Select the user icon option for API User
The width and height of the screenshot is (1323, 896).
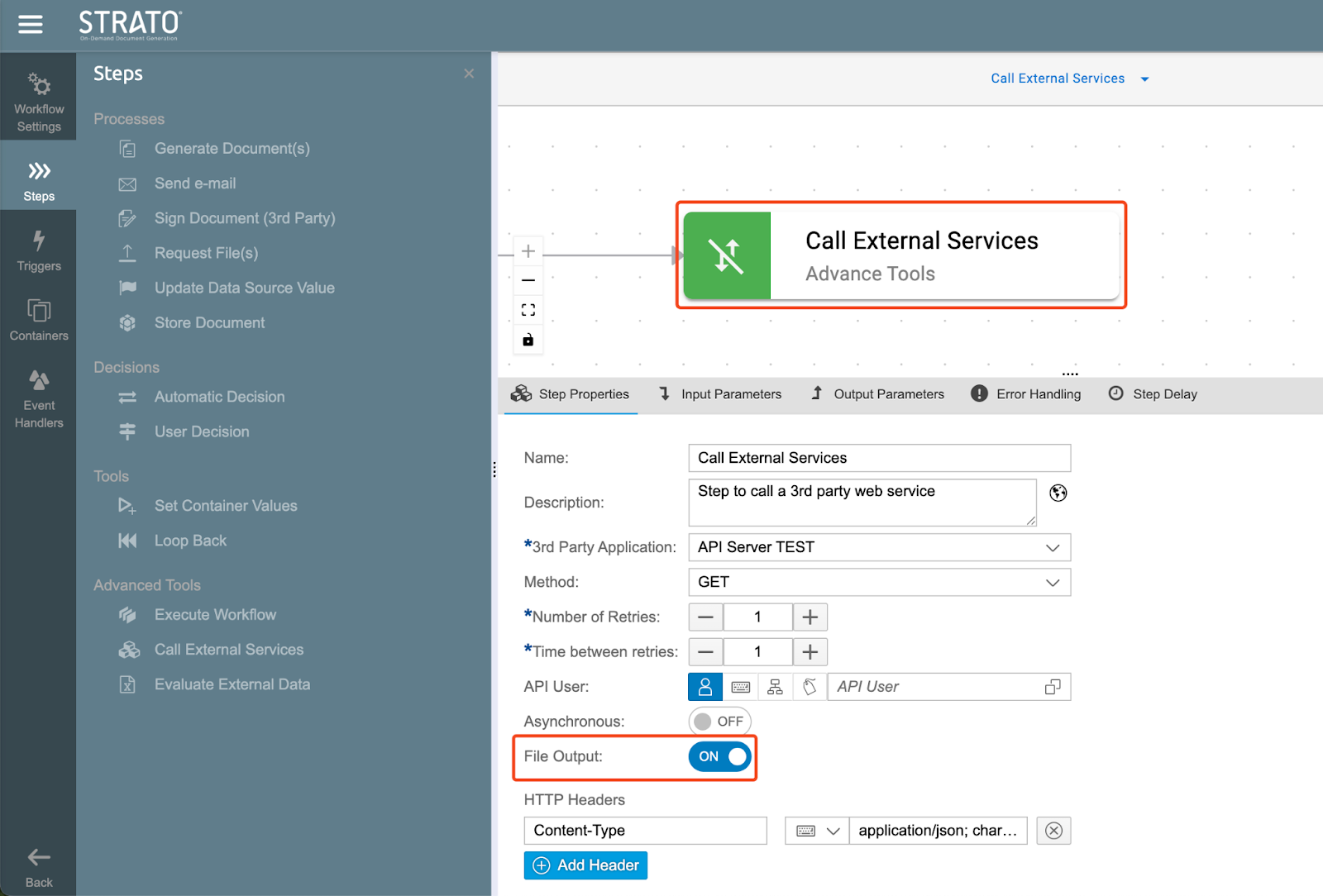(705, 687)
